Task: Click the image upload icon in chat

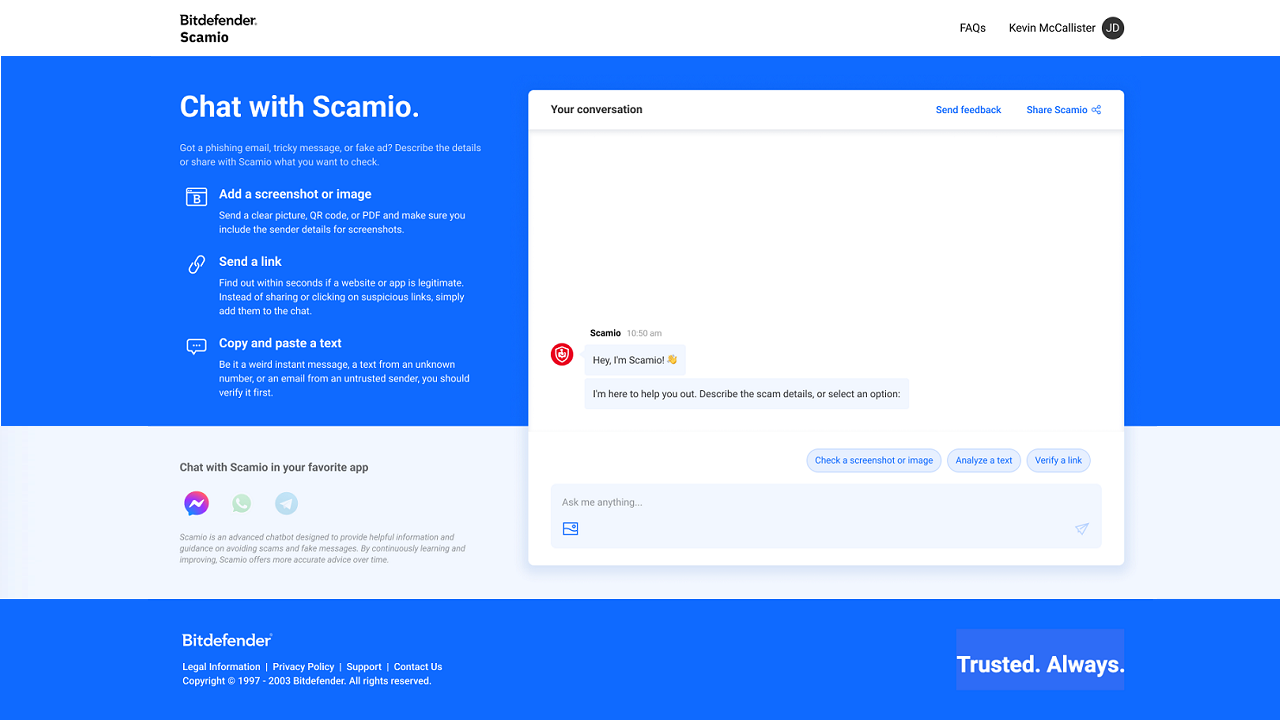Action: pyautogui.click(x=570, y=529)
